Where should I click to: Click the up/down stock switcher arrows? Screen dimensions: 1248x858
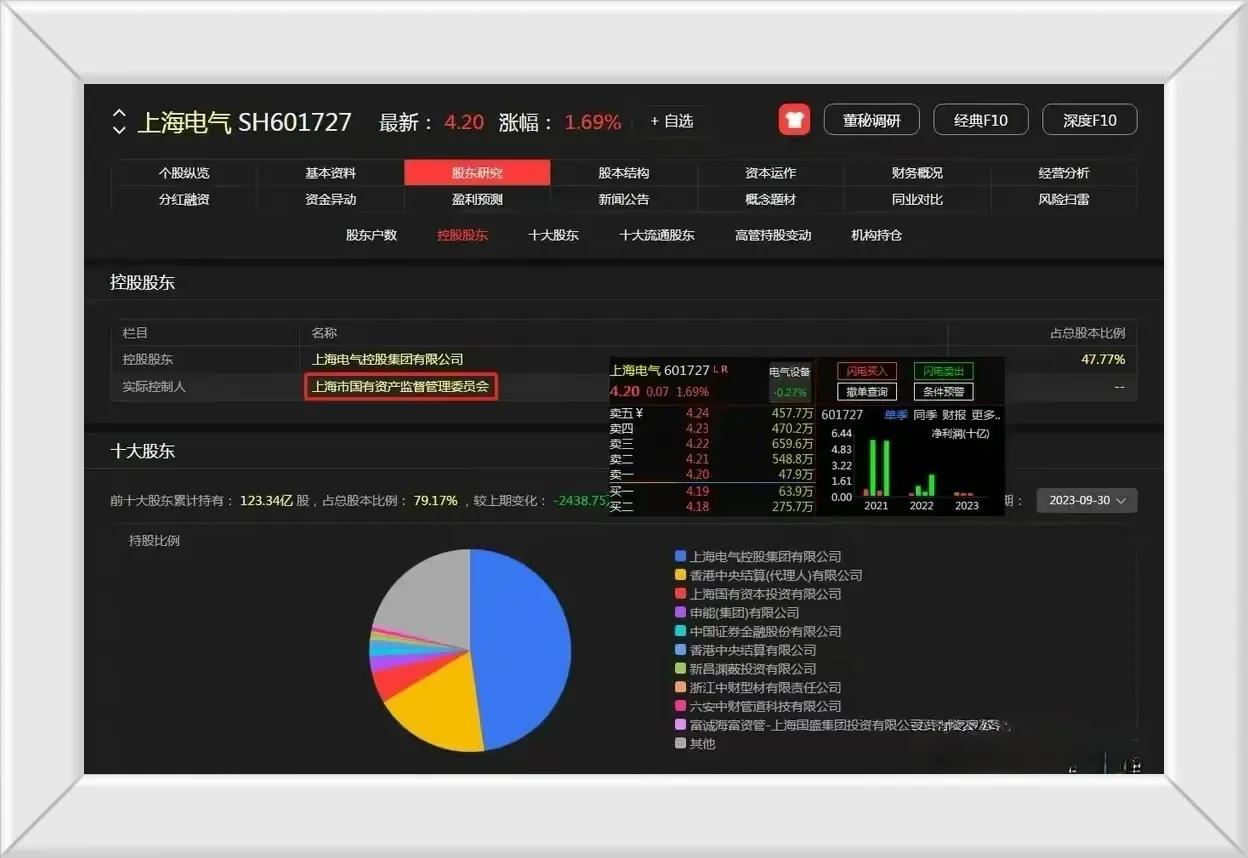(119, 122)
